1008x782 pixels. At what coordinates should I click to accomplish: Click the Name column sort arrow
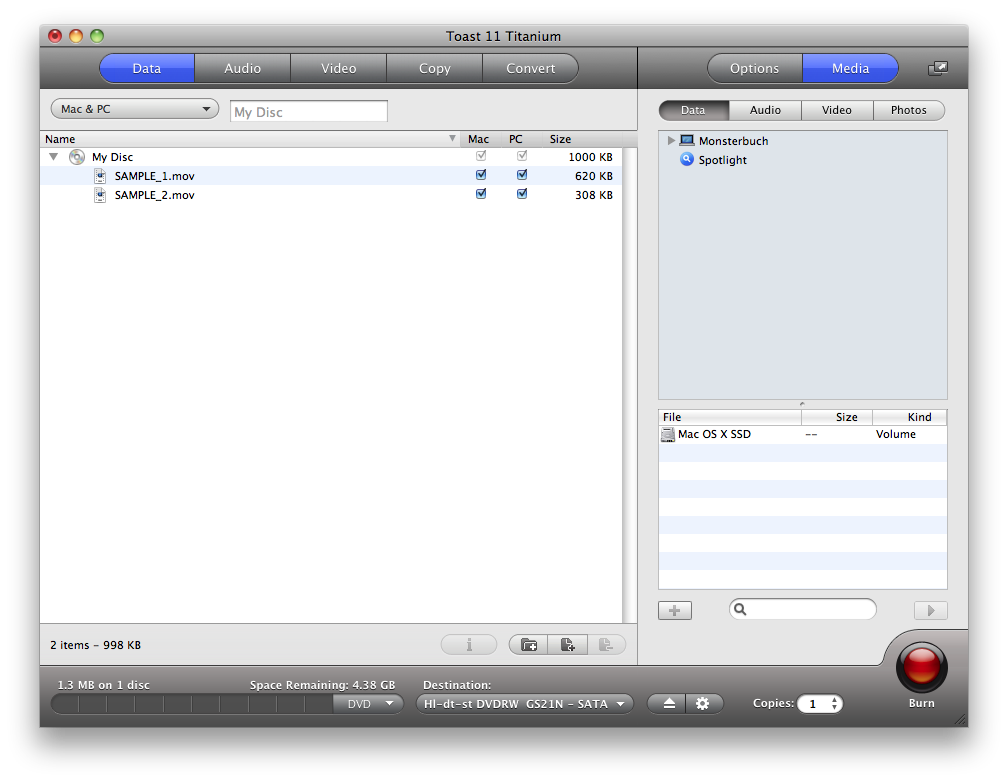453,138
